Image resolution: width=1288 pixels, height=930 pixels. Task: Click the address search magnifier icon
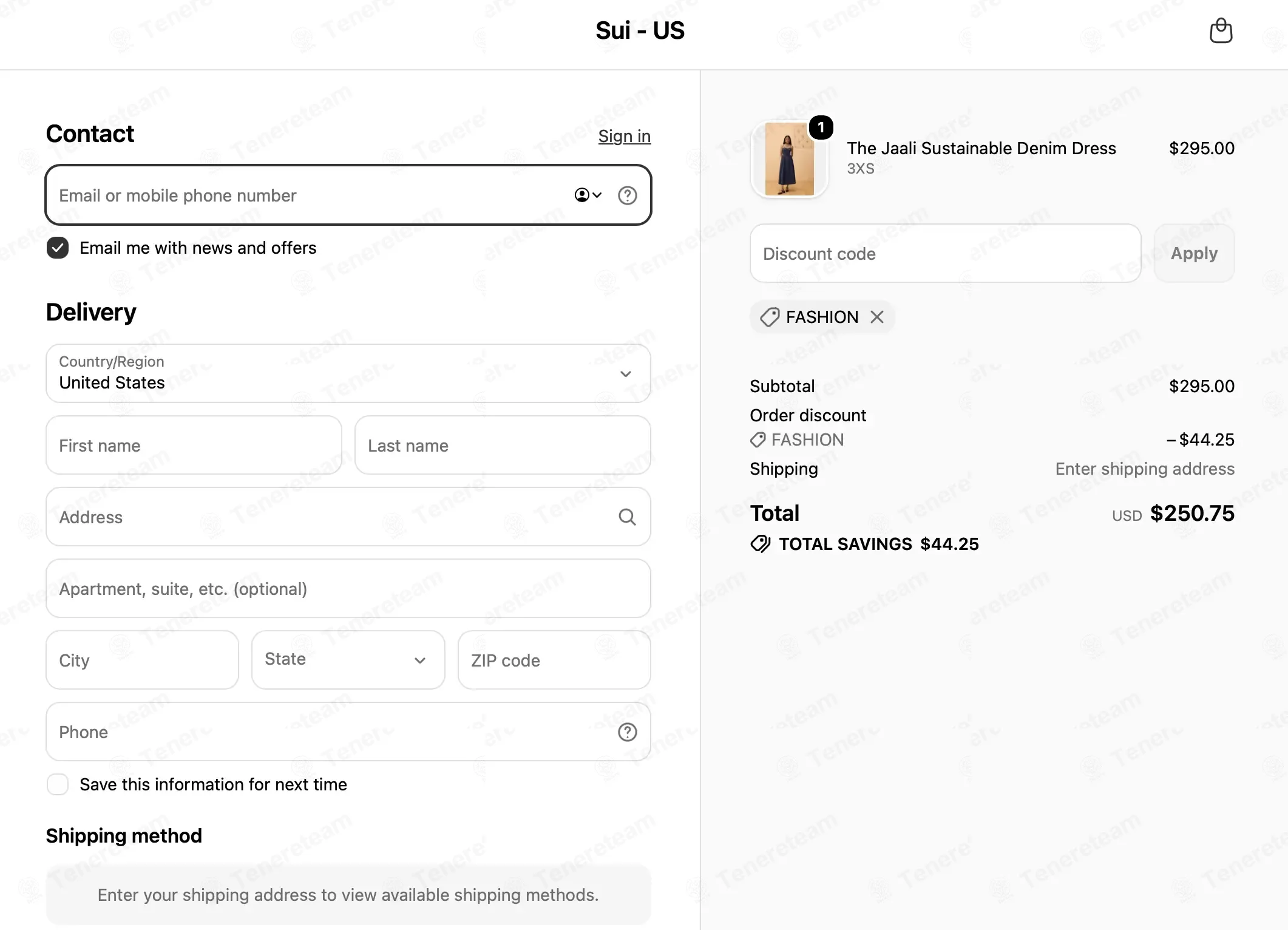(x=627, y=517)
